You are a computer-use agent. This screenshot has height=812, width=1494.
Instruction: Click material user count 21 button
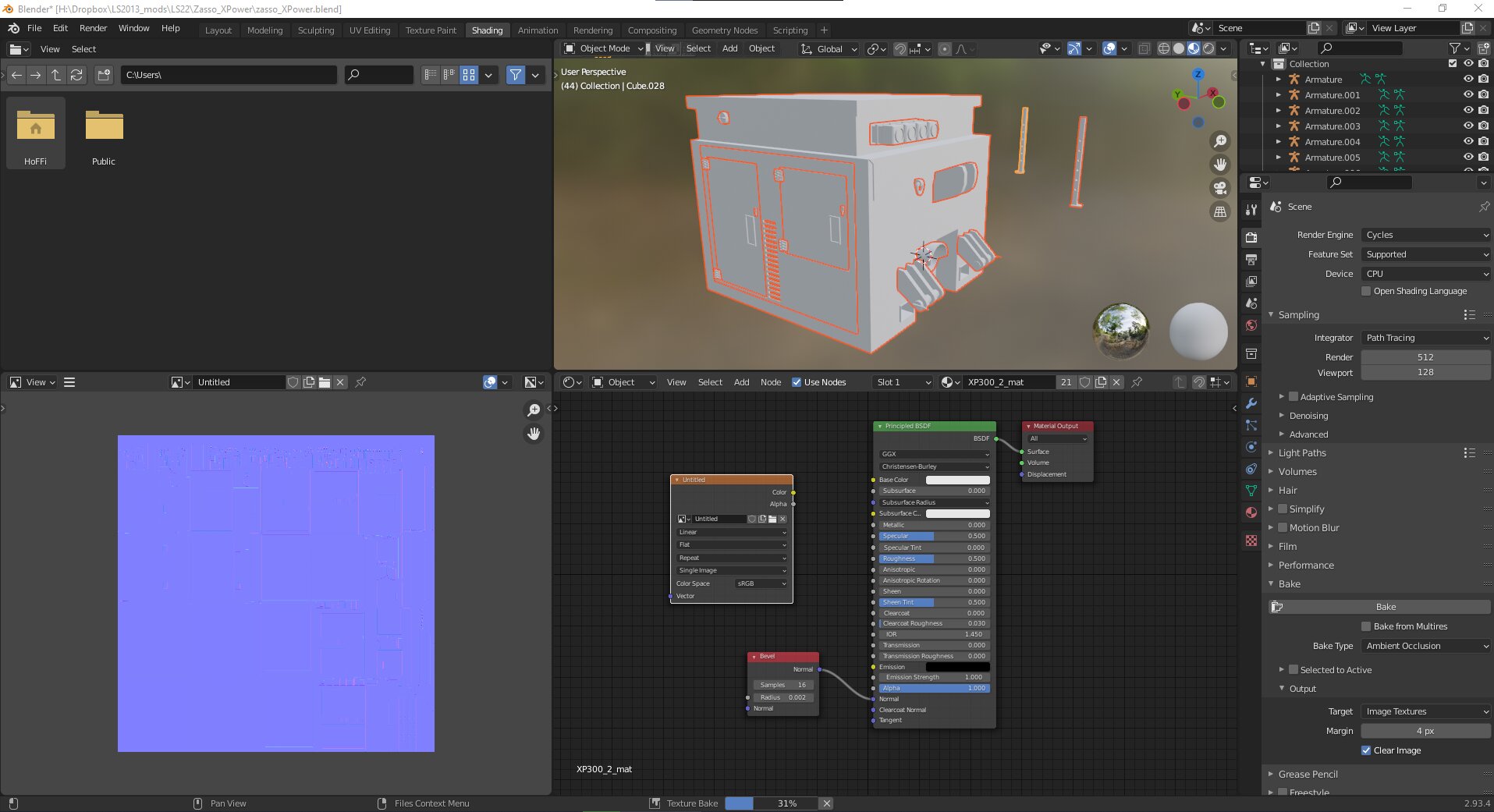tap(1066, 382)
